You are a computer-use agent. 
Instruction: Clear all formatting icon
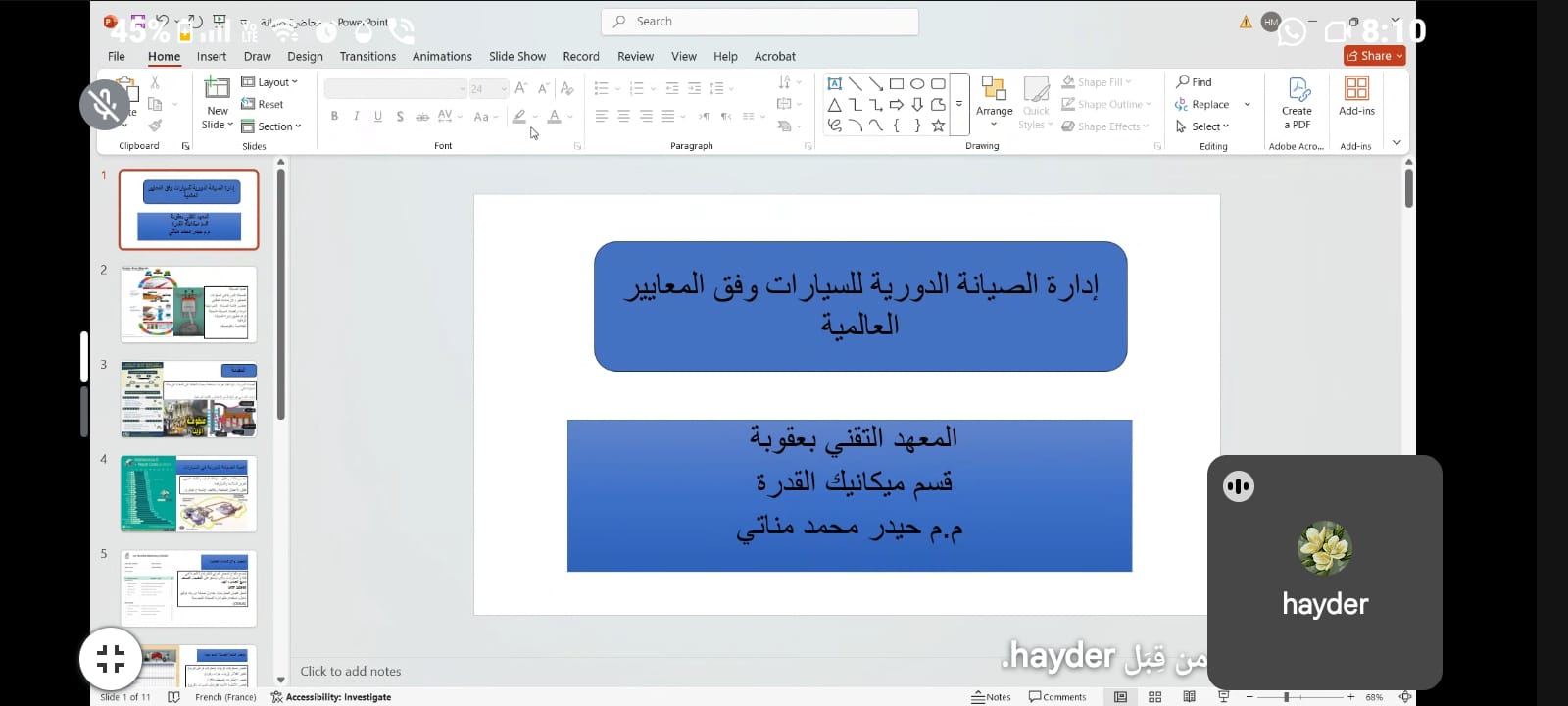566,88
